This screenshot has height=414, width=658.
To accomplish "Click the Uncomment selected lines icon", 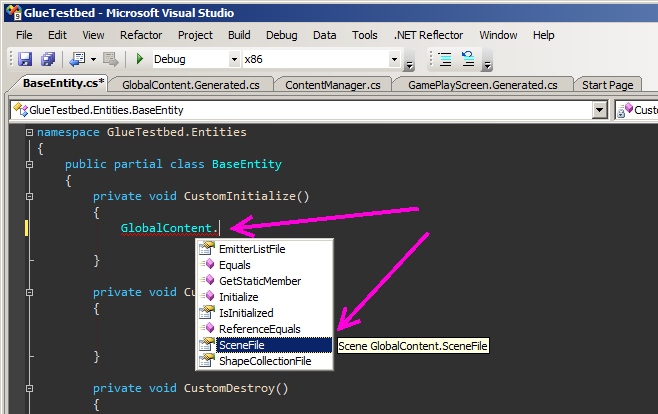I will (x=468, y=59).
